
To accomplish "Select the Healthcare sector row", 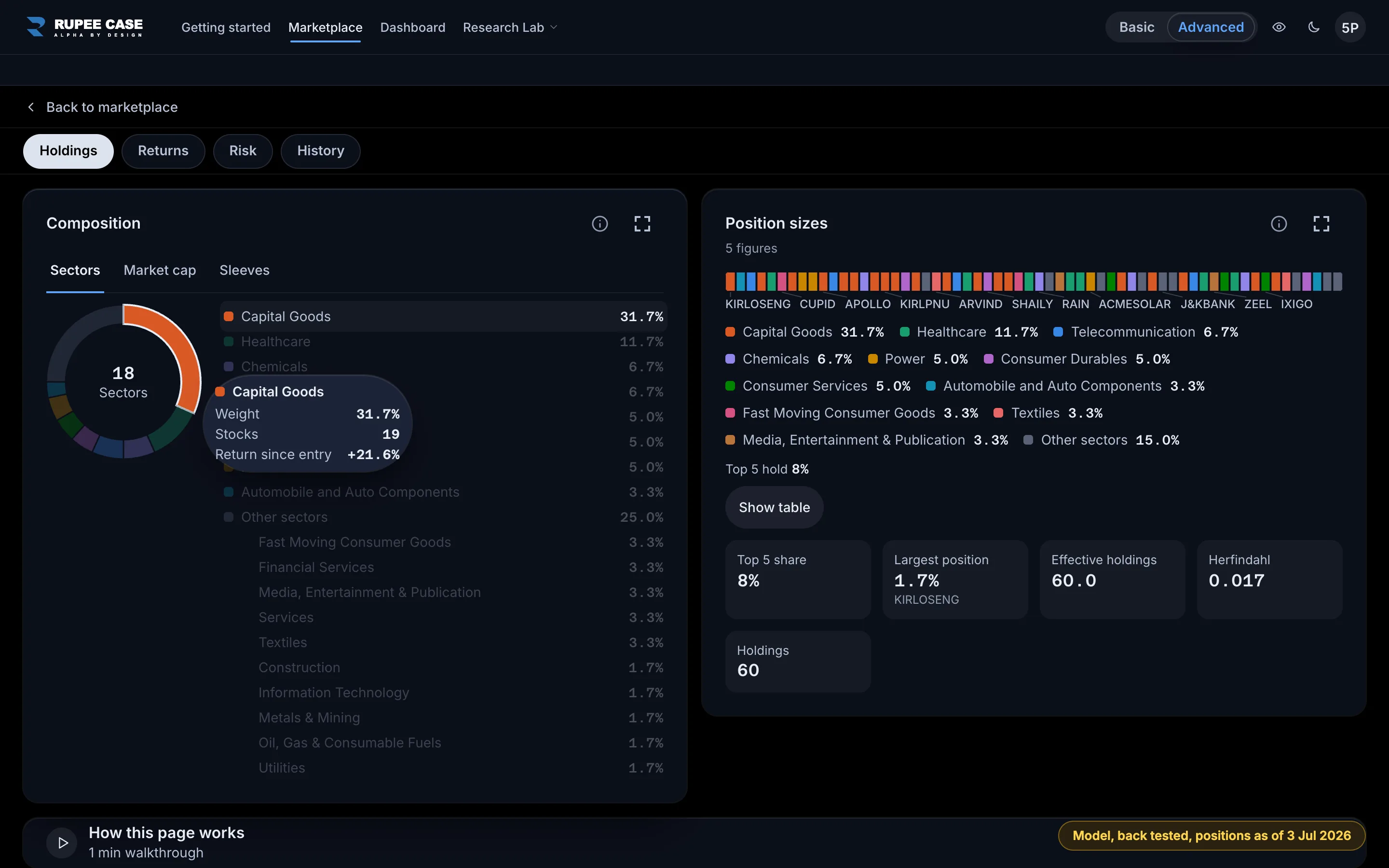I will click(444, 341).
